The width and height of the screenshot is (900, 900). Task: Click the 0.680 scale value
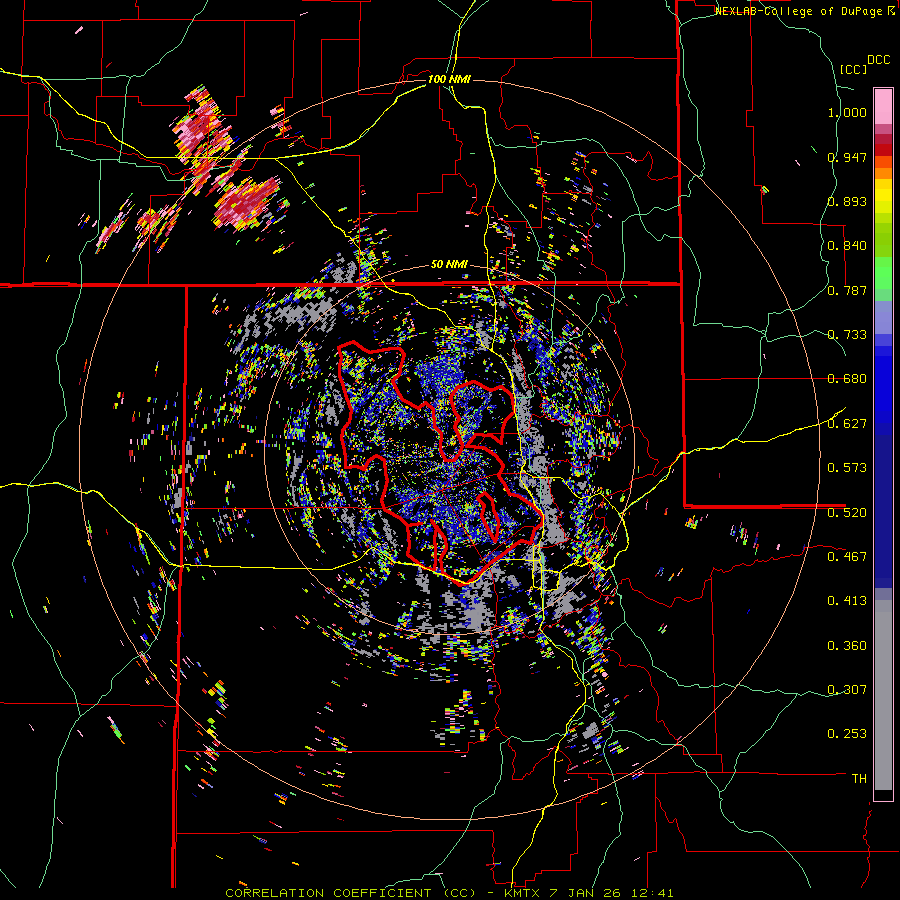click(x=847, y=379)
